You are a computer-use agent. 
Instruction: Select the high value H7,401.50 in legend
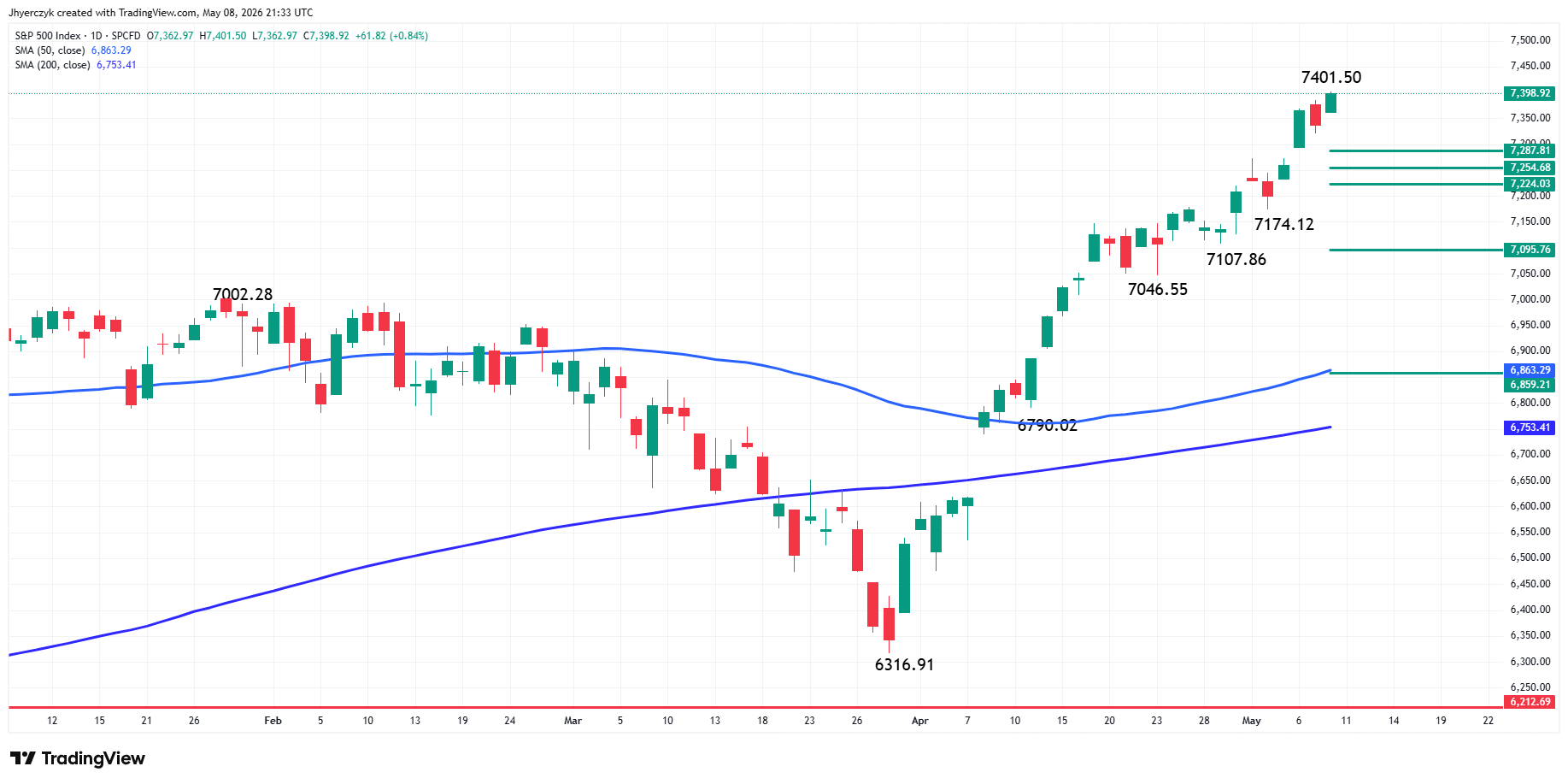click(x=222, y=36)
